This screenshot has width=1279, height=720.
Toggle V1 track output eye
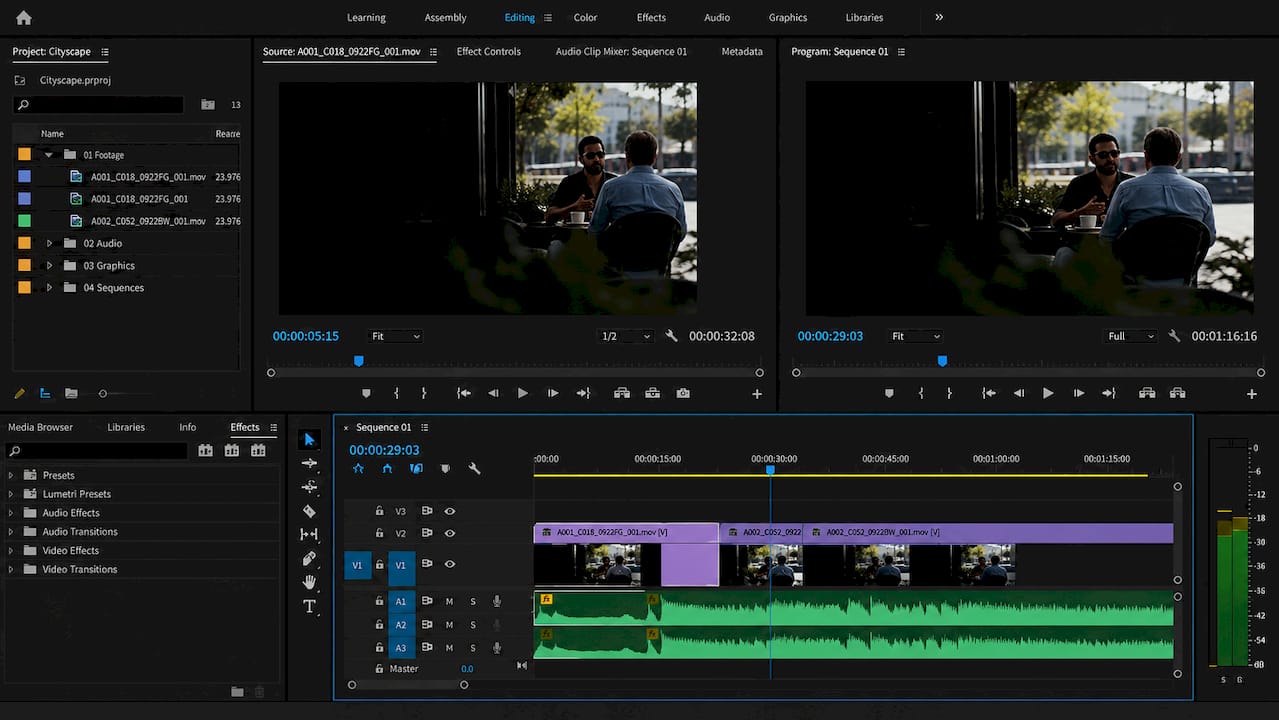[450, 564]
